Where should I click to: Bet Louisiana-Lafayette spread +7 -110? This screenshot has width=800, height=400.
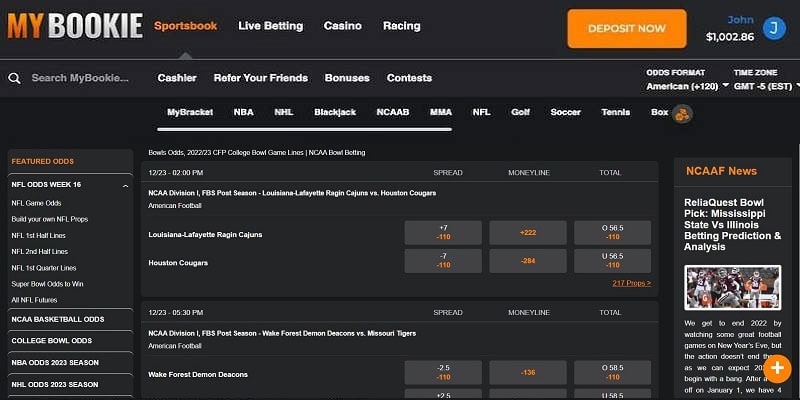(443, 233)
